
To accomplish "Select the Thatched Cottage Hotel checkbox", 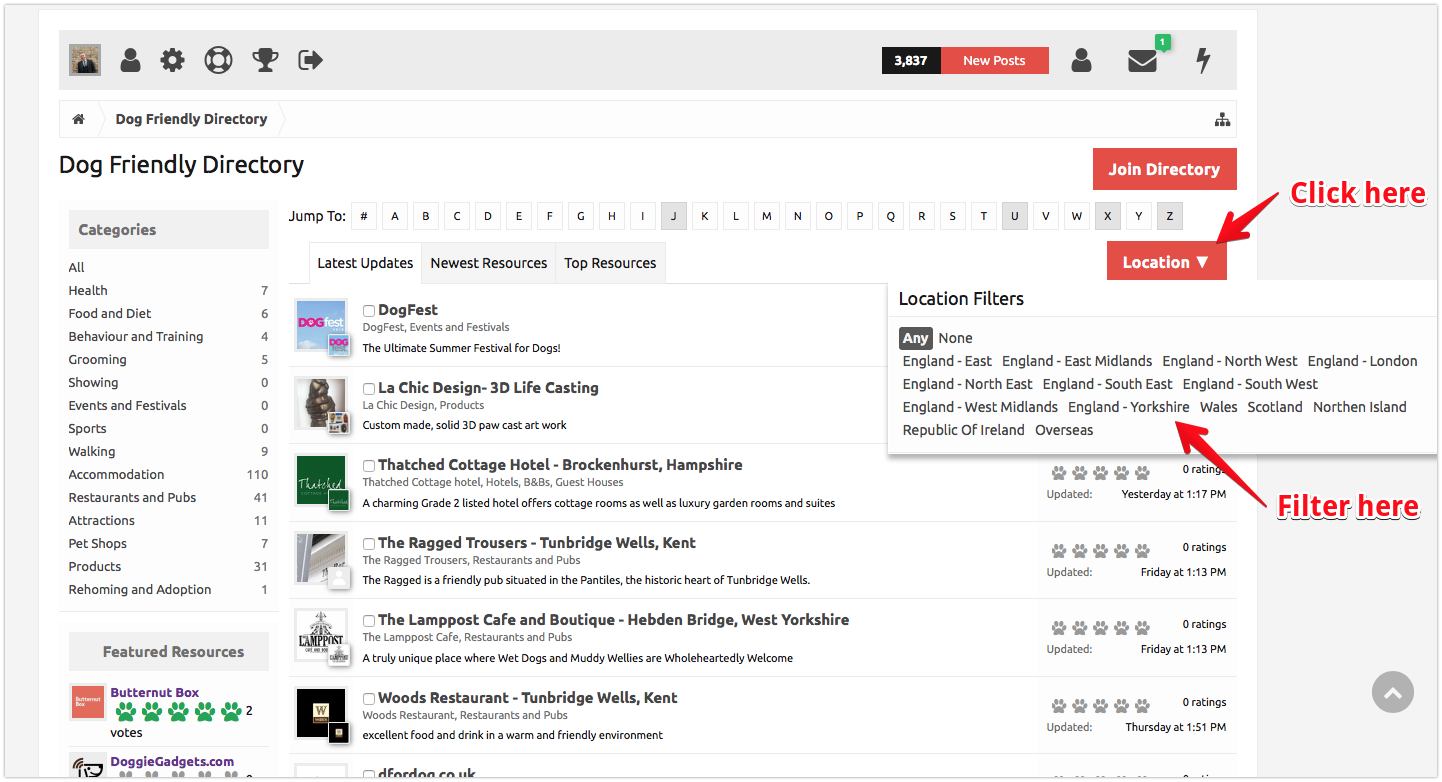I will pyautogui.click(x=369, y=466).
